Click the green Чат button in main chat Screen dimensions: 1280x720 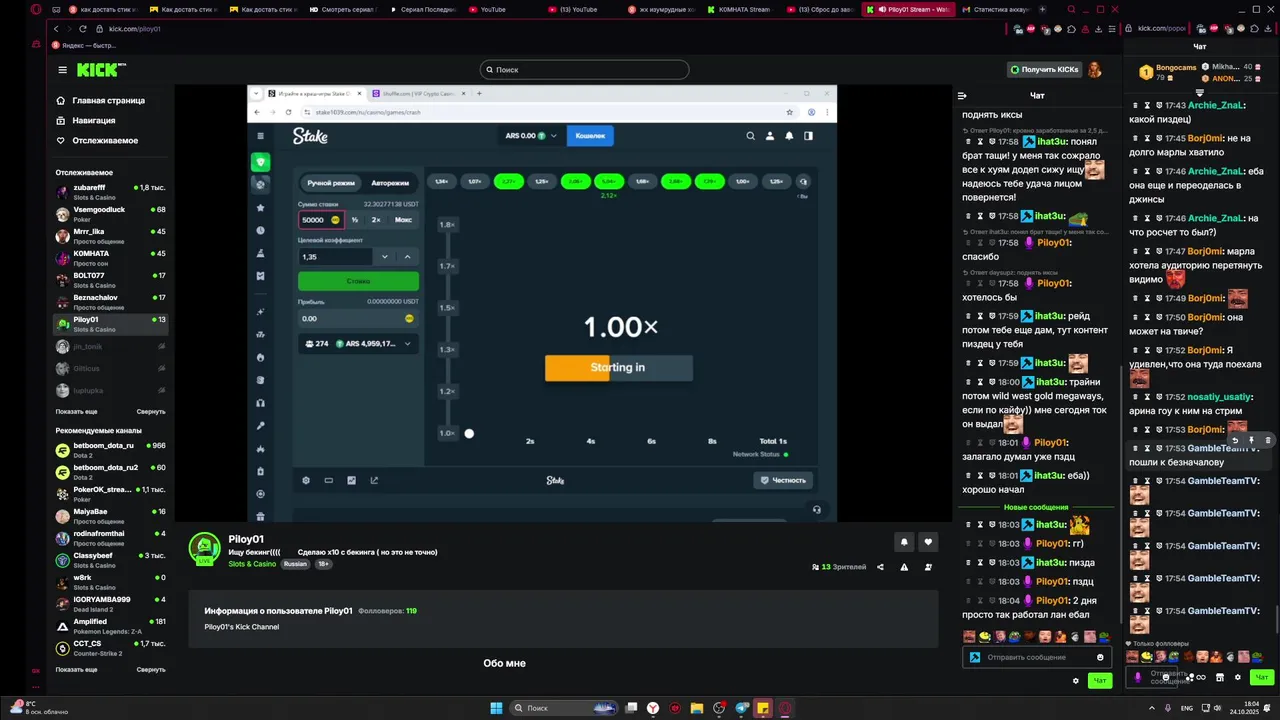coord(1100,681)
